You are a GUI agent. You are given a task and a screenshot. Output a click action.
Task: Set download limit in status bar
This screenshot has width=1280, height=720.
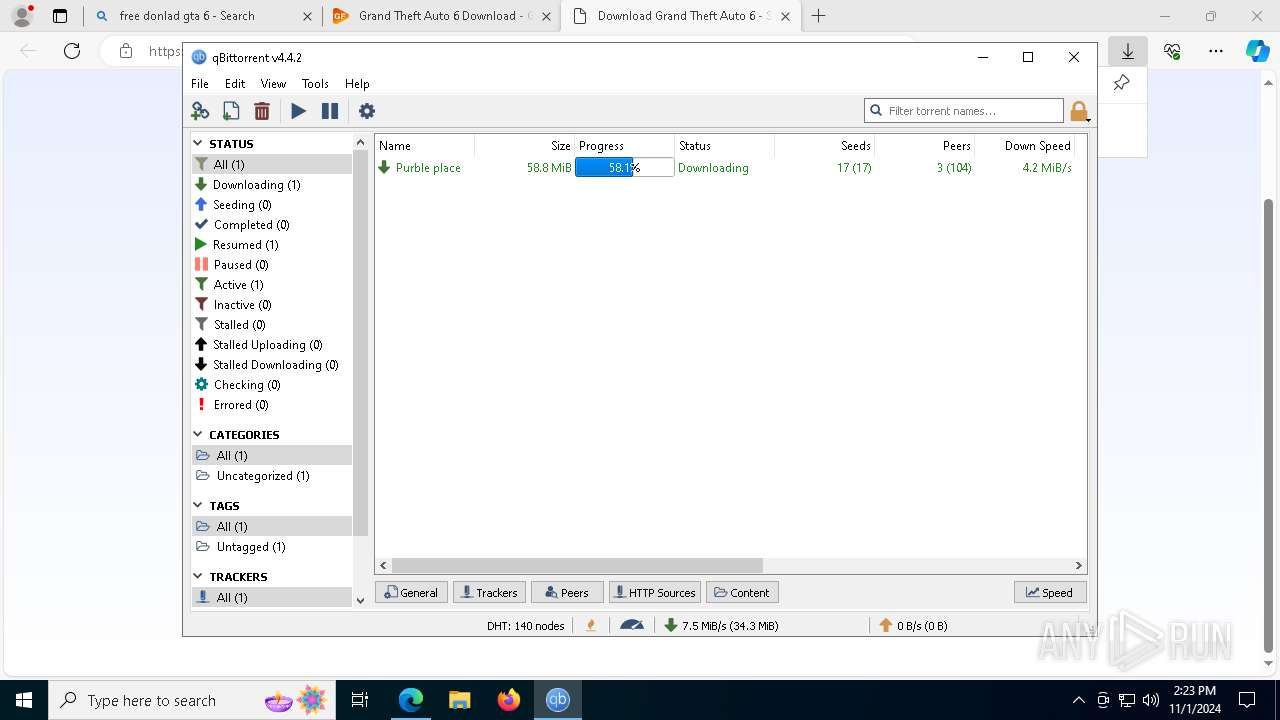pyautogui.click(x=722, y=625)
